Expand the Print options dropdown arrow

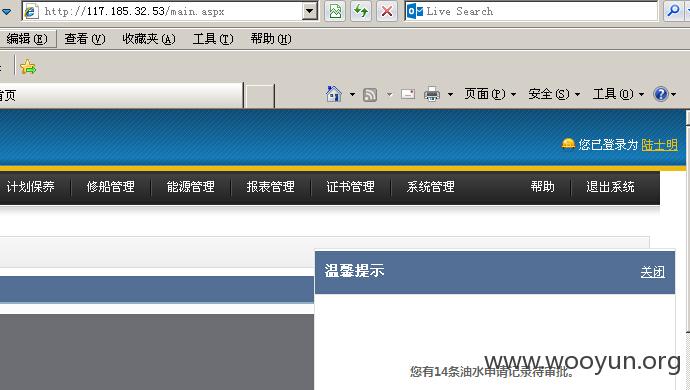click(450, 94)
